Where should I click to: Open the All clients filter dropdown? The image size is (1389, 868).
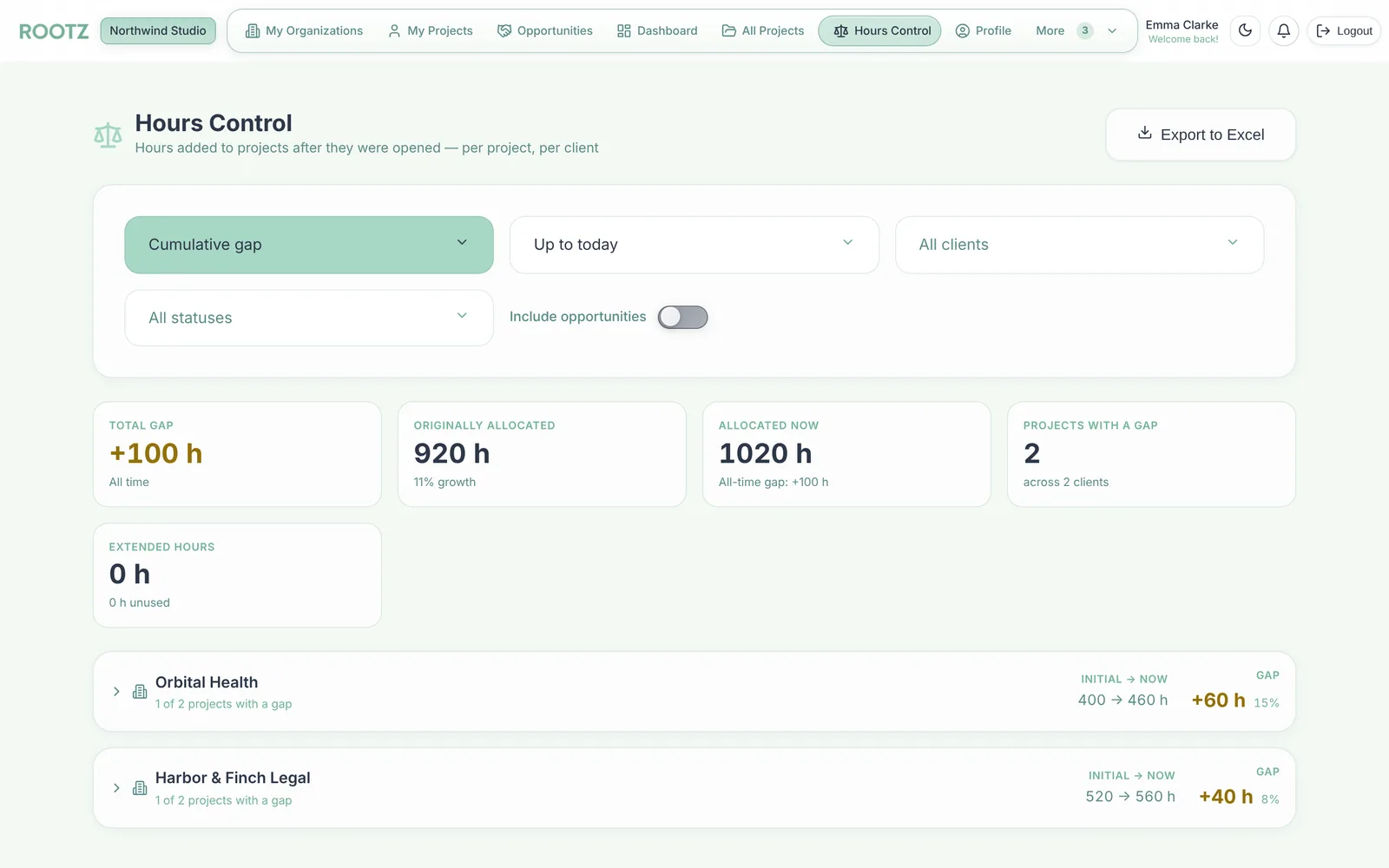(1079, 245)
